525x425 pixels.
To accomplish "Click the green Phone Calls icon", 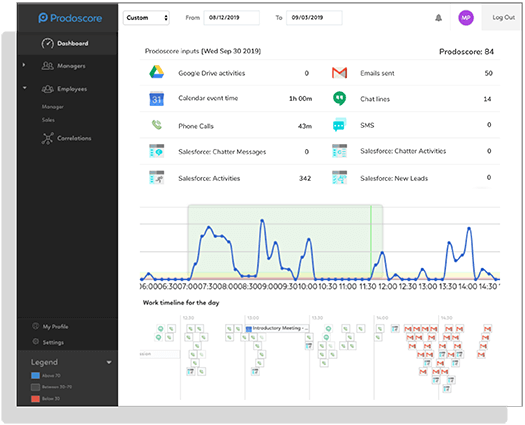I will coord(156,125).
